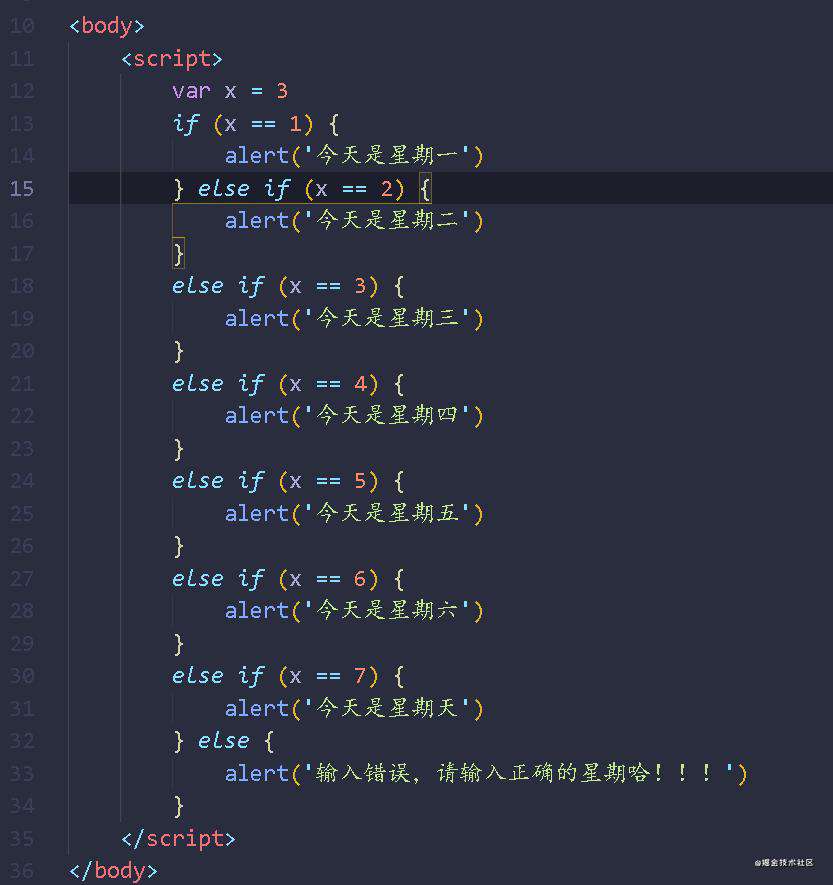The height and width of the screenshot is (885, 833).
Task: Click line number 15 in the gutter
Action: pos(22,189)
